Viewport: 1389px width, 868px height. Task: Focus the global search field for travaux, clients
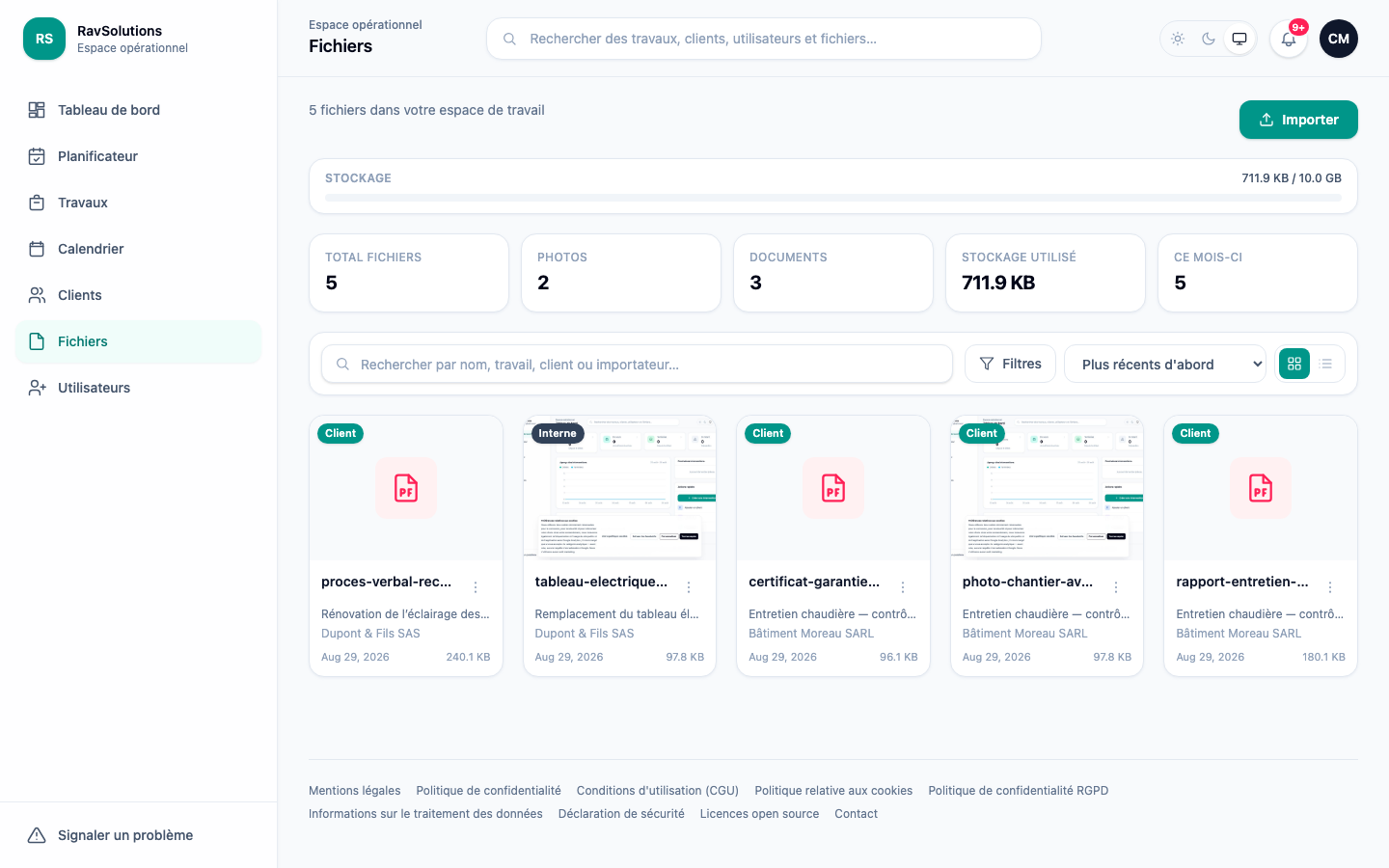tap(764, 39)
